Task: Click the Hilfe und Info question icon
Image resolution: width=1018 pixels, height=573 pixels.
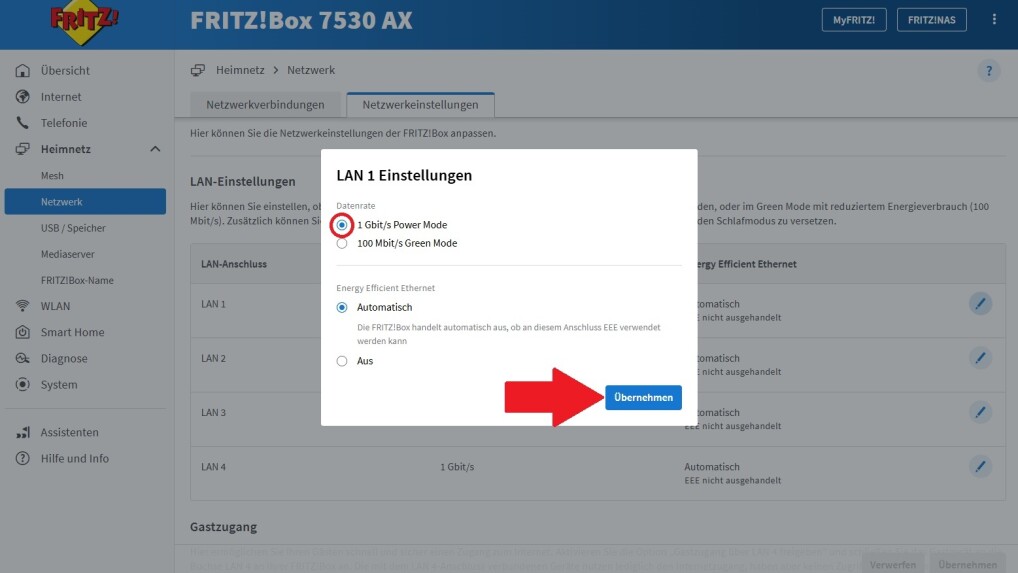Action: click(23, 458)
